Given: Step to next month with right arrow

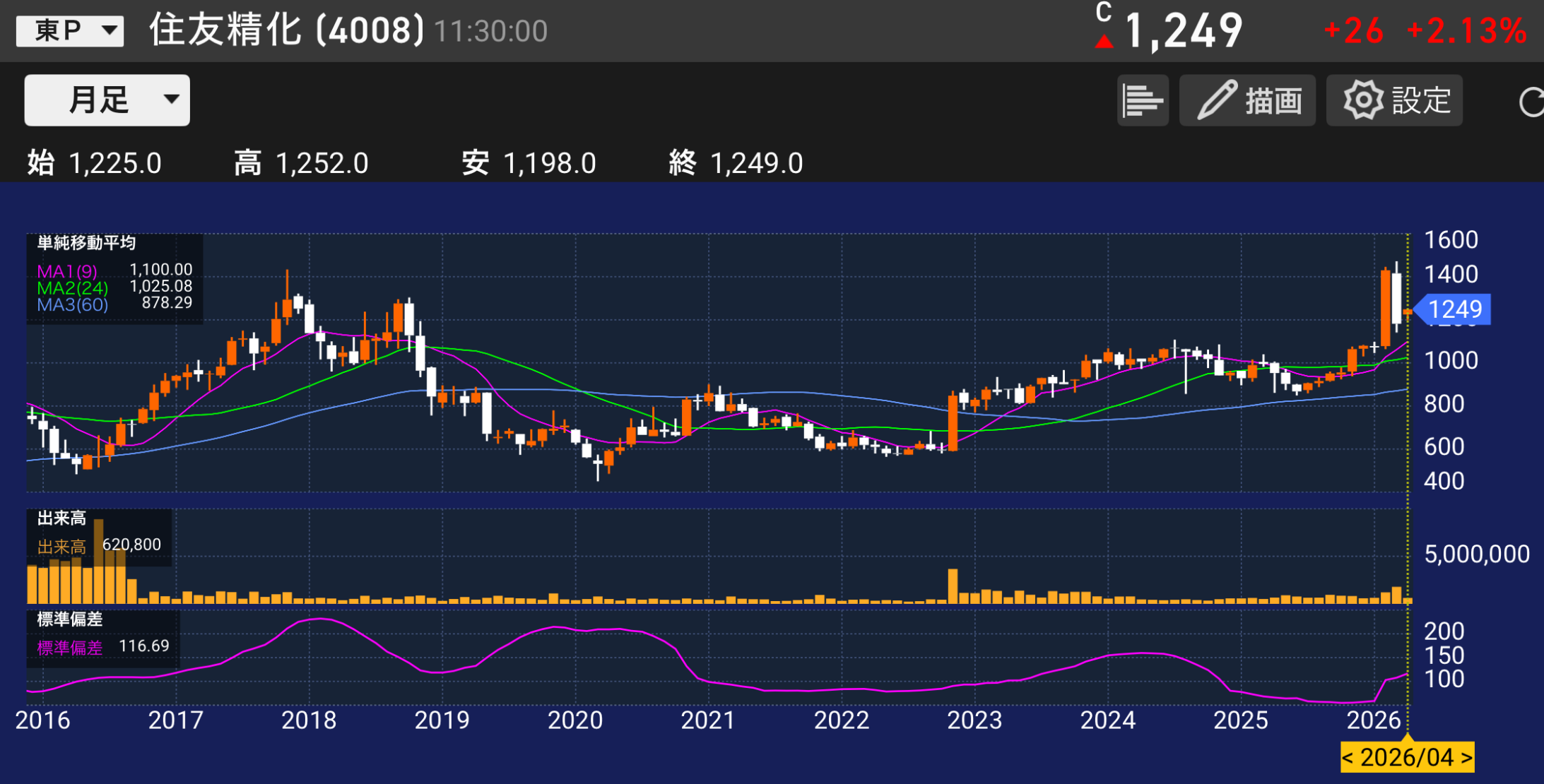Looking at the screenshot, I should (x=1466, y=758).
